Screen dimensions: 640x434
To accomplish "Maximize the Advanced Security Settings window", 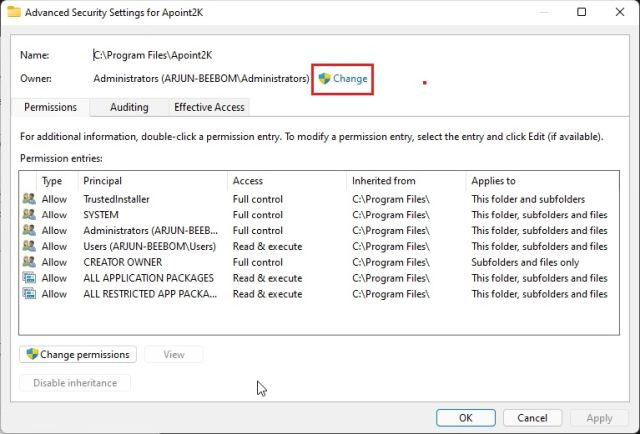I will pyautogui.click(x=582, y=12).
